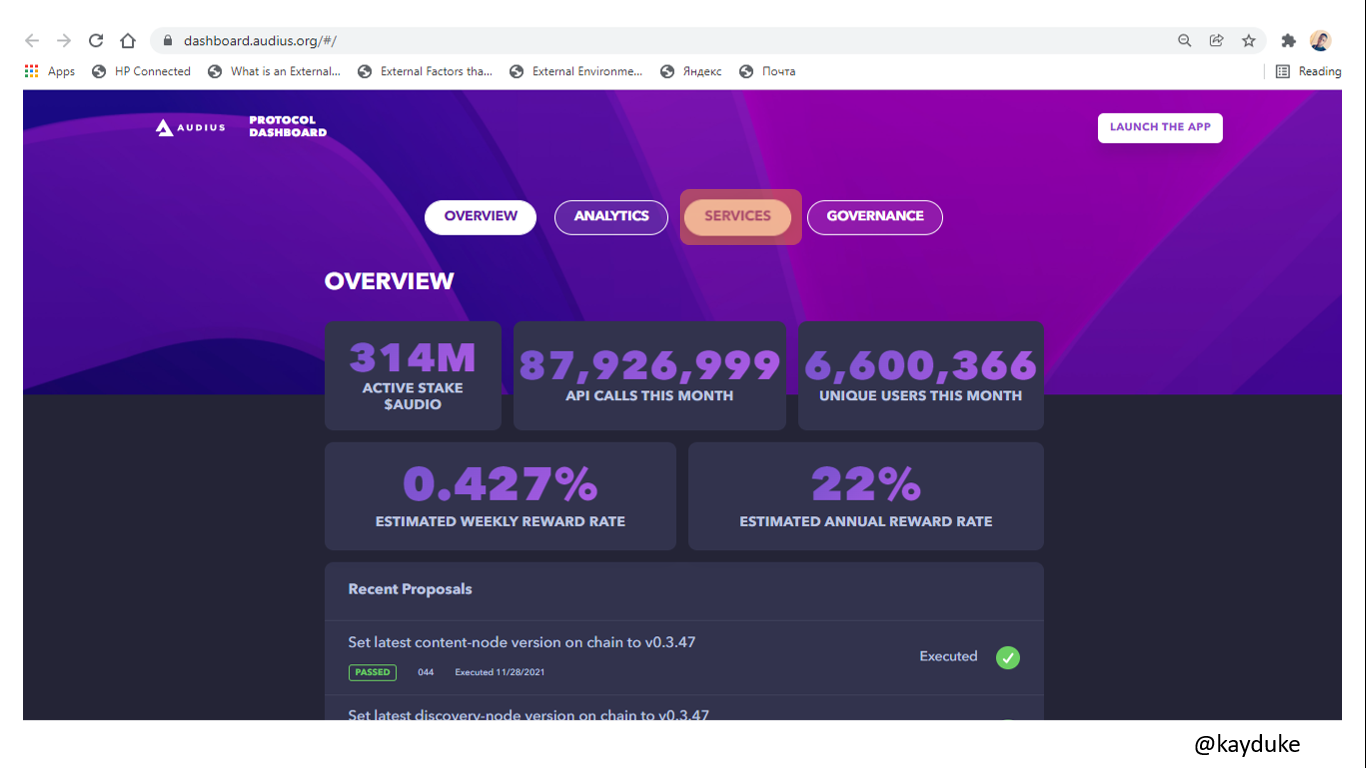Click the 'UNIQUE USERS THIS MONTH' label
The image size is (1366, 768).
tap(921, 395)
